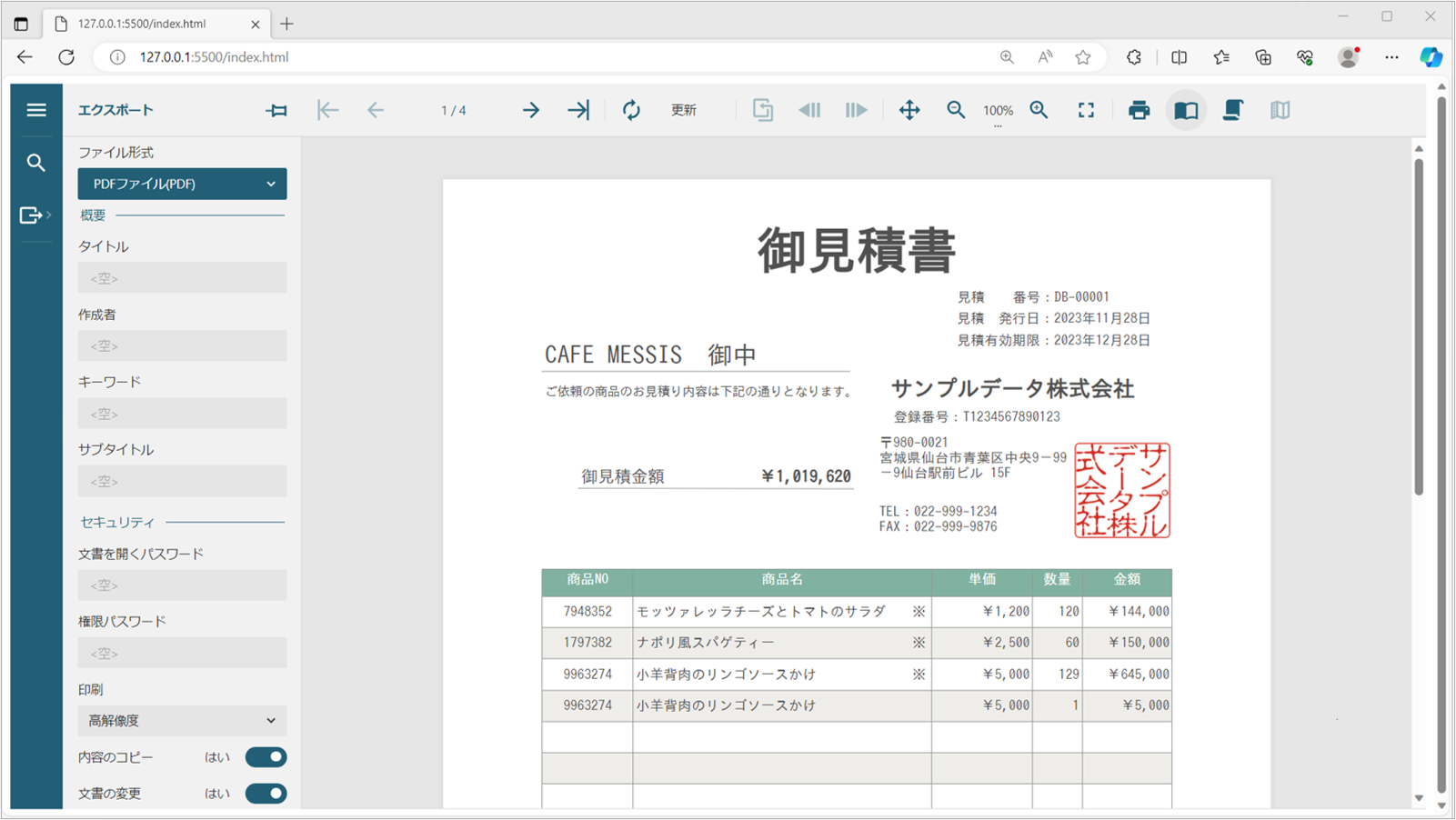This screenshot has height=820, width=1456.
Task: Click the history back icon
Action: coord(809,110)
